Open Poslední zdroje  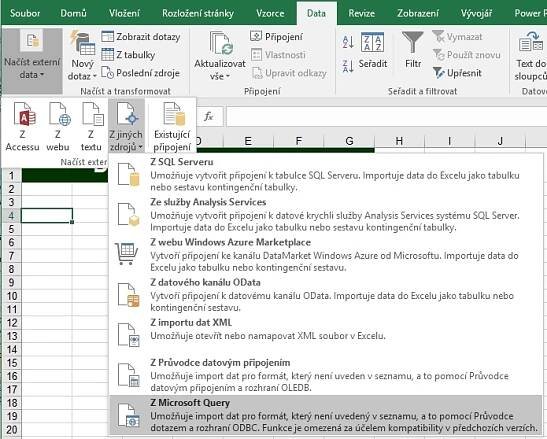[141, 73]
